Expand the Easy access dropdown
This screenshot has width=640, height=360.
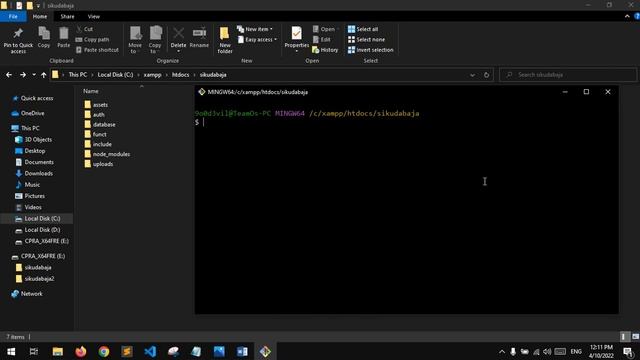258,40
